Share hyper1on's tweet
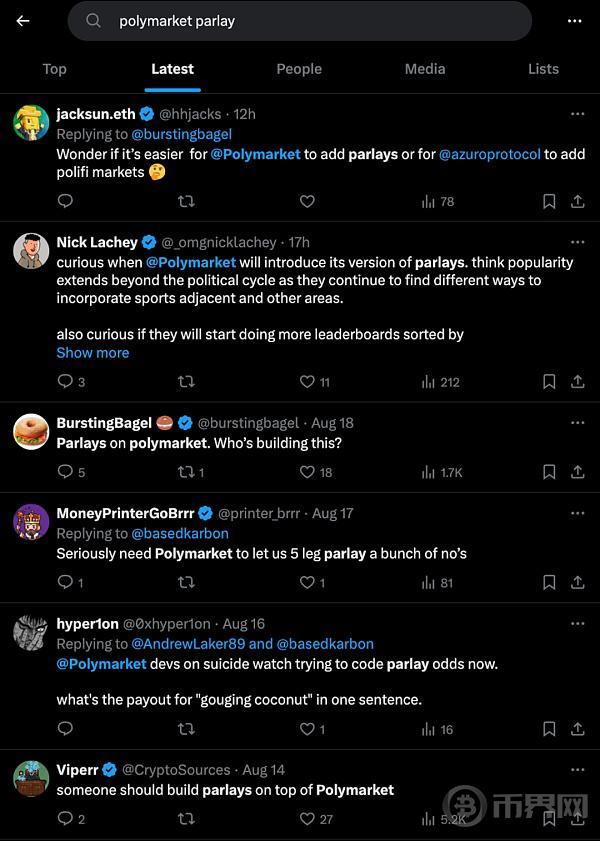This screenshot has height=841, width=600. click(578, 729)
